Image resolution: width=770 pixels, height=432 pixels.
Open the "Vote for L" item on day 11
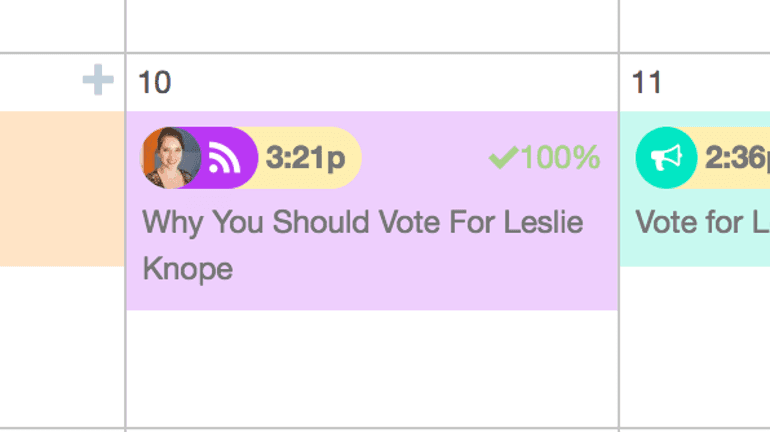click(x=702, y=221)
